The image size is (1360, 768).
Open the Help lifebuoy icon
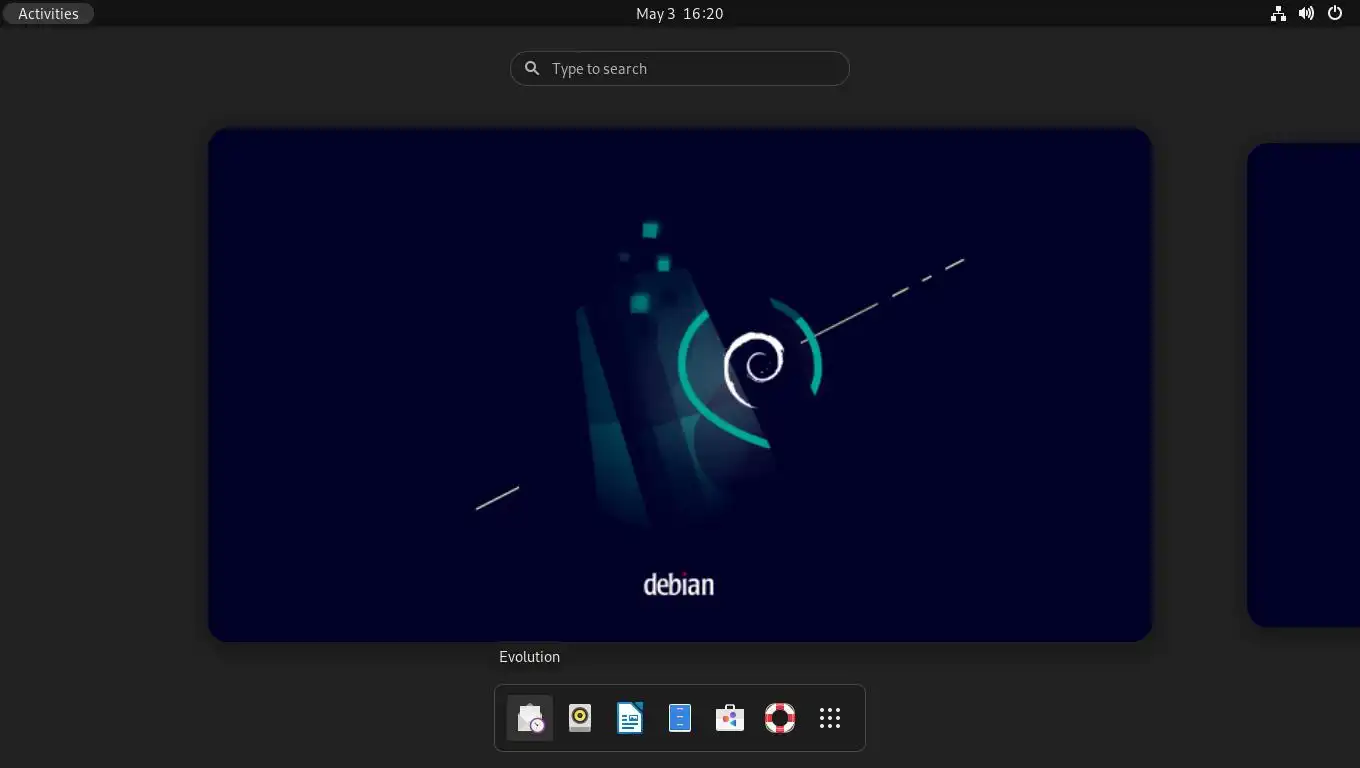coord(780,718)
